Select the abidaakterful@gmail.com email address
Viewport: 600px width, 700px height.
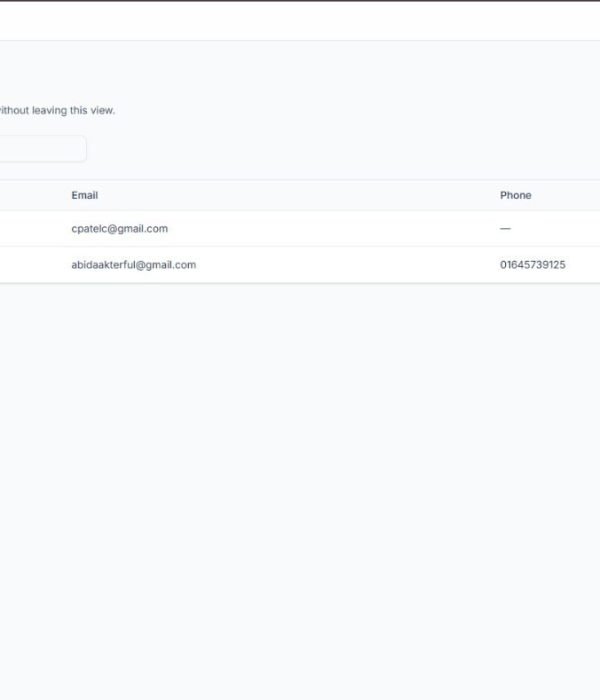tap(133, 265)
